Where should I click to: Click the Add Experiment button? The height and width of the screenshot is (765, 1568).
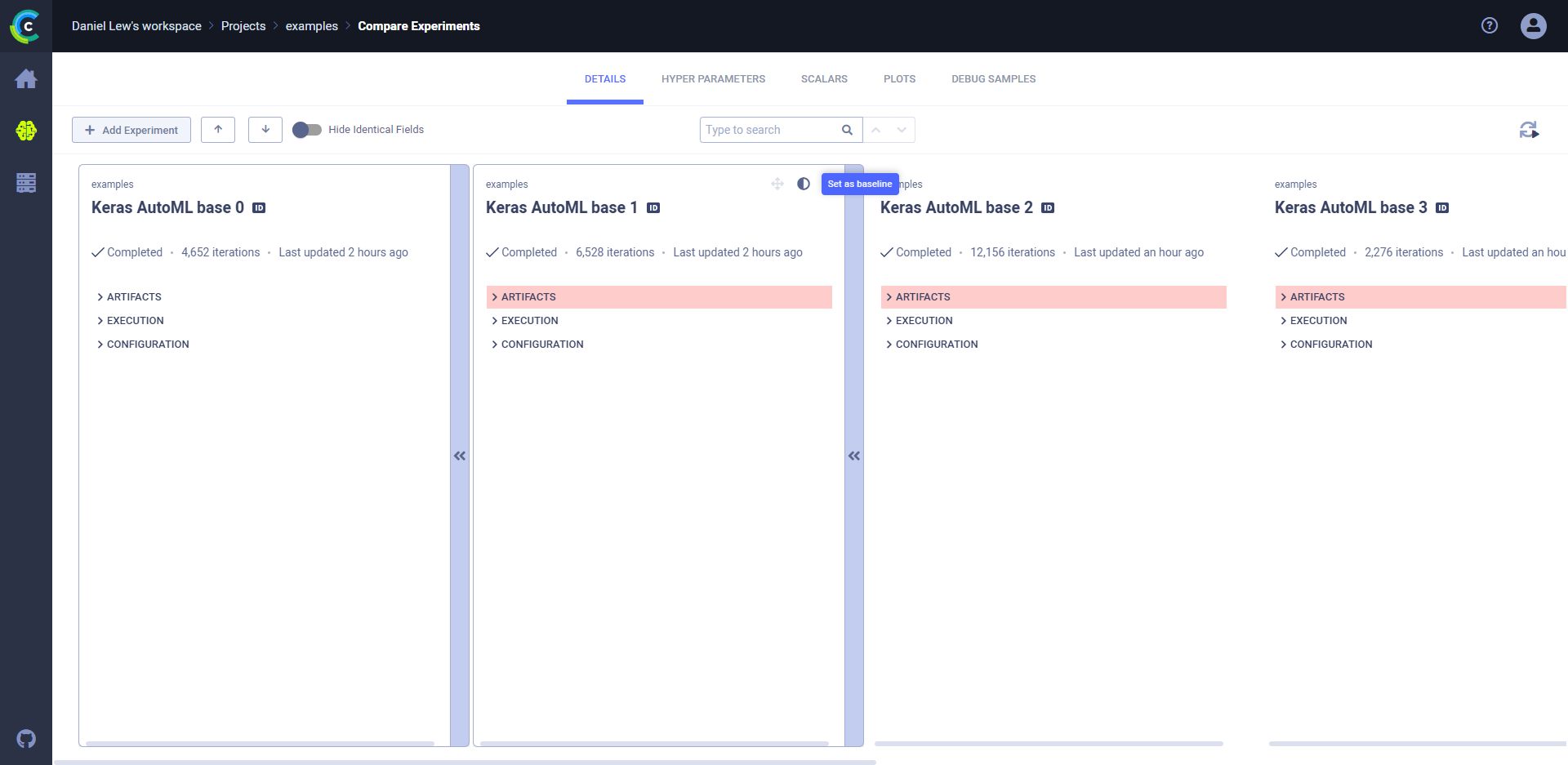(x=131, y=130)
